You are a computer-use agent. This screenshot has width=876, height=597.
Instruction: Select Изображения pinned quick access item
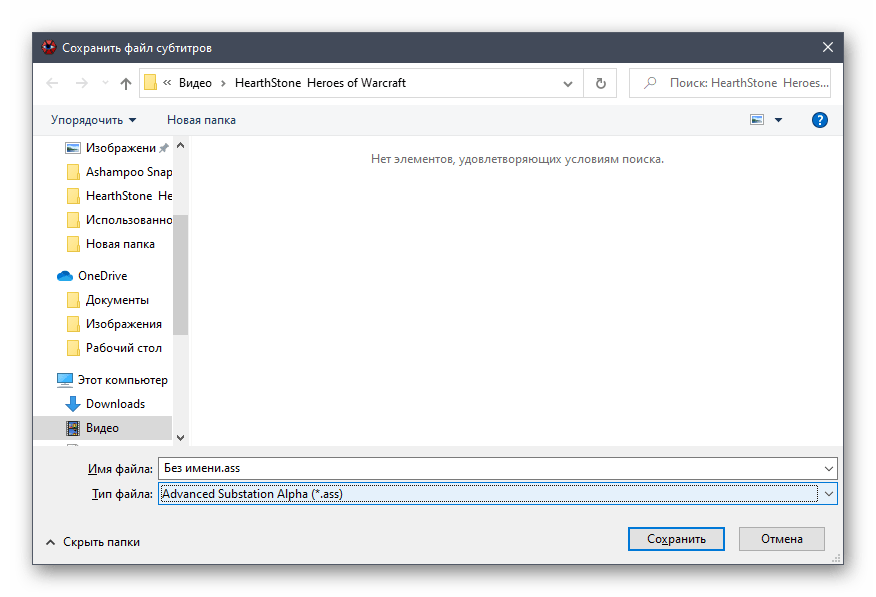coord(116,148)
